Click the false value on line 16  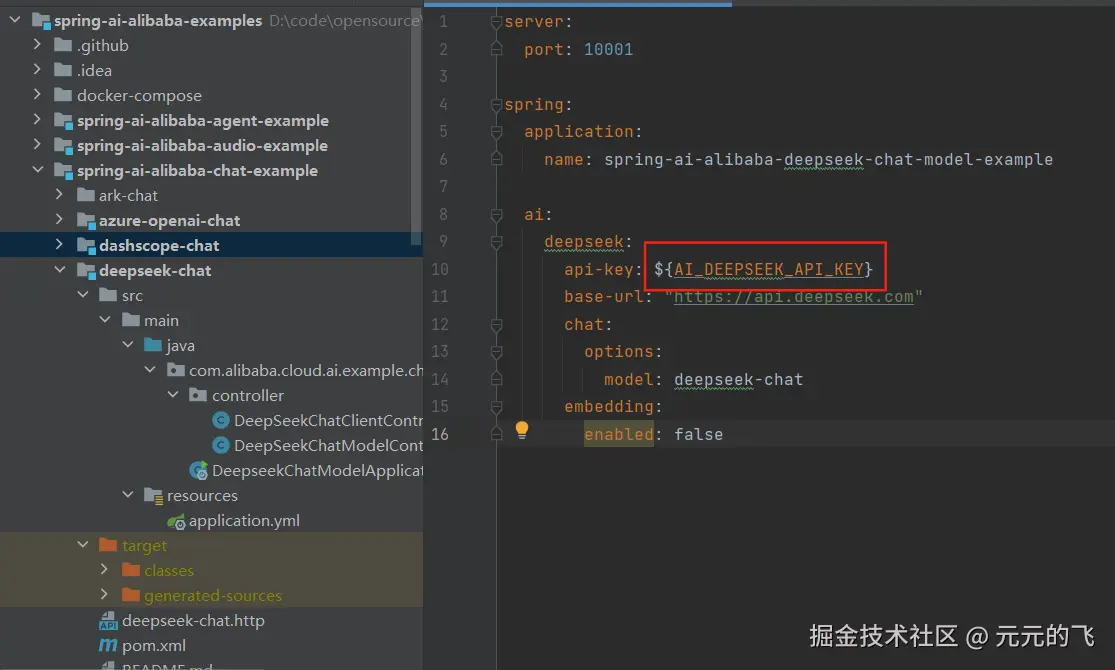[698, 434]
